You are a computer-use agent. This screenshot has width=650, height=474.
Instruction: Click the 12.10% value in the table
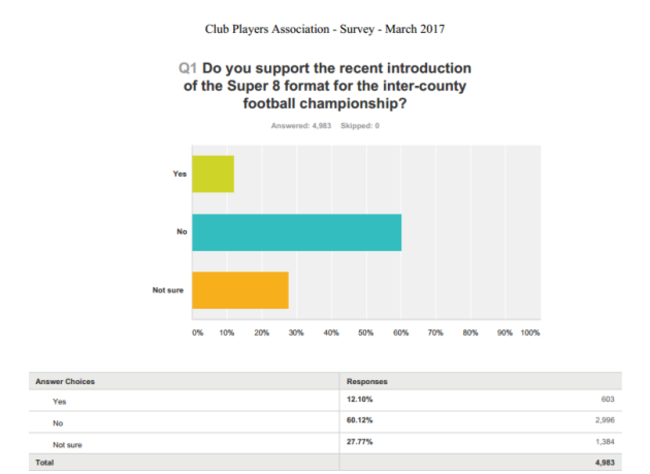[358, 400]
